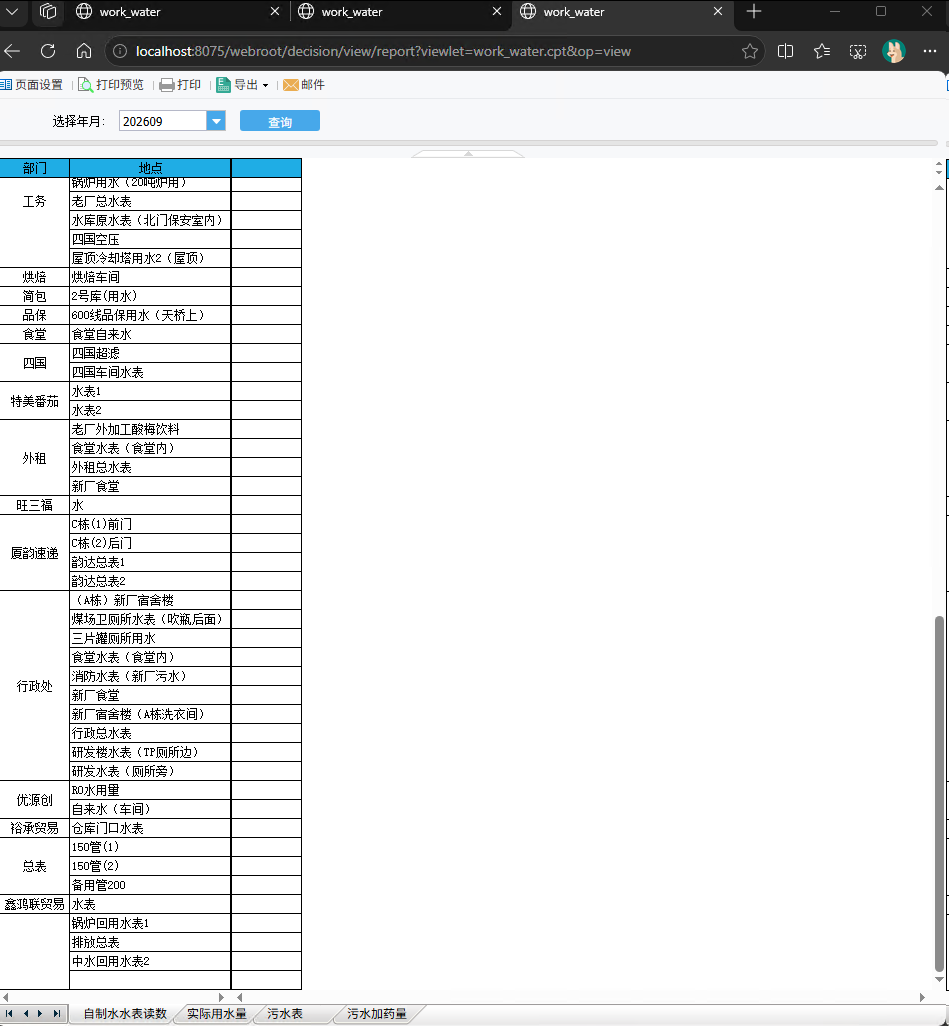Viewport: 949px width, 1026px height.
Task: Switch to the 实际用水量 sheet tab
Action: pos(217,1014)
